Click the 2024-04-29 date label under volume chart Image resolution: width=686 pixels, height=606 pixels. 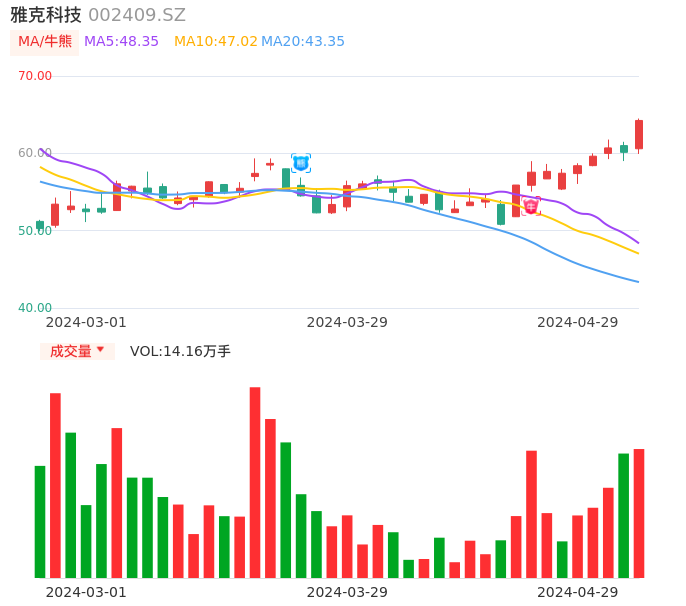(x=578, y=592)
